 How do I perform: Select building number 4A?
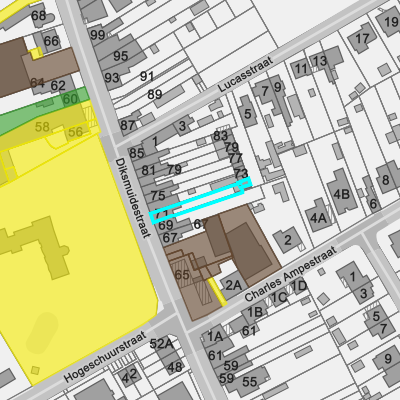pyautogui.click(x=318, y=216)
